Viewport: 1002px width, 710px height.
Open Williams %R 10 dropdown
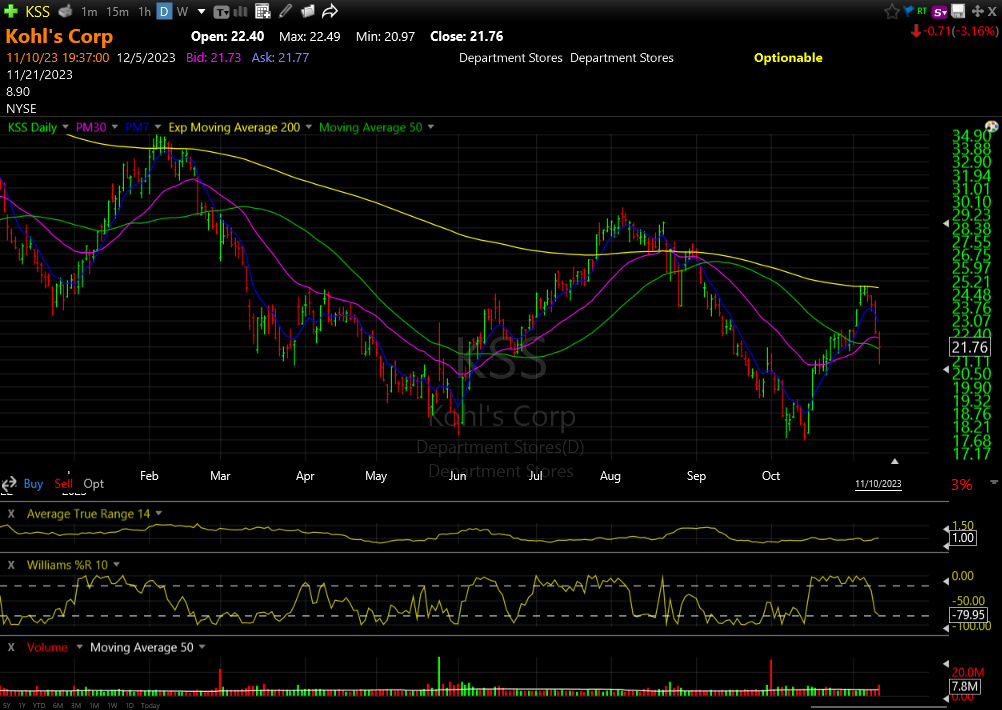[116, 564]
